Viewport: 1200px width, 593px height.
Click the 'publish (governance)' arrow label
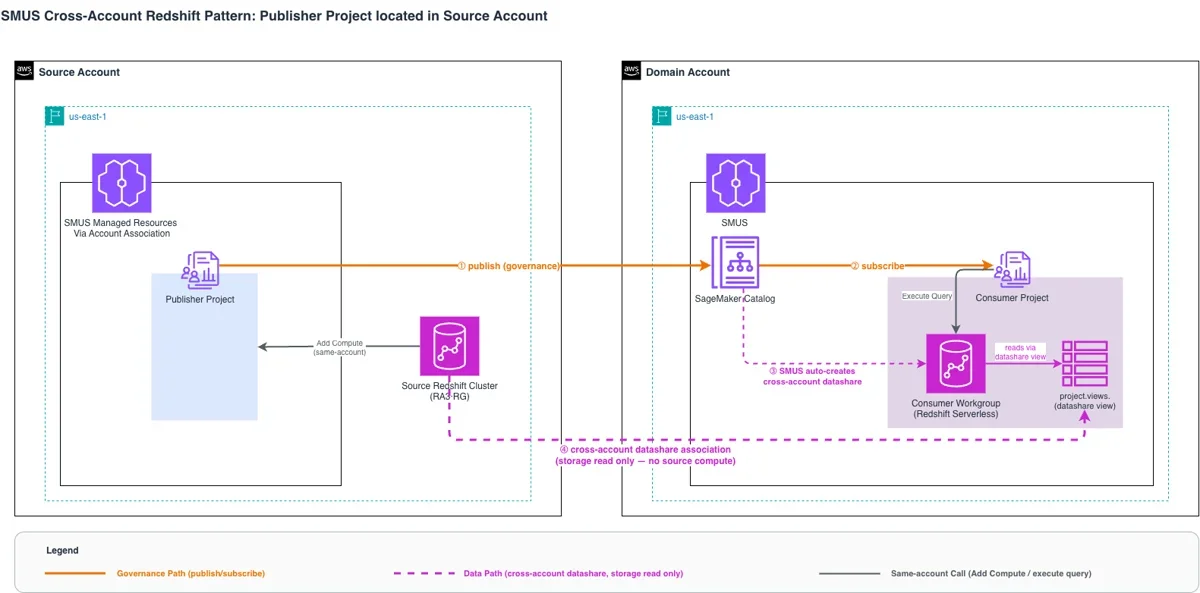tap(508, 266)
